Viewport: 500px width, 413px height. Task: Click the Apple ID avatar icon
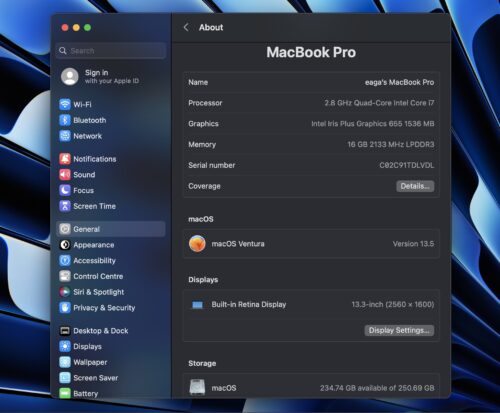(70, 77)
